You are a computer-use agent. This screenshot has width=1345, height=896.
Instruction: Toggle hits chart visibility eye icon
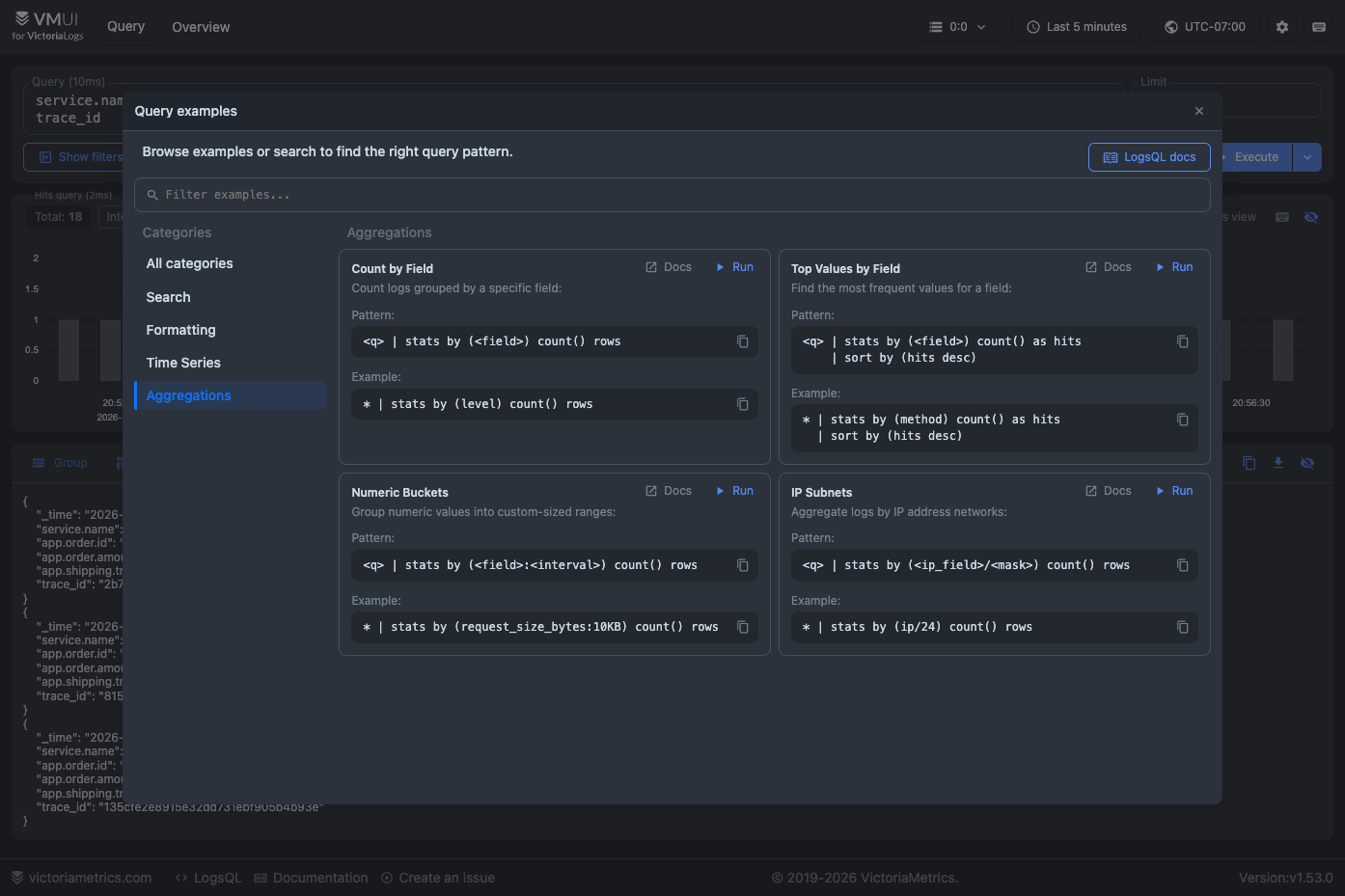(1311, 217)
